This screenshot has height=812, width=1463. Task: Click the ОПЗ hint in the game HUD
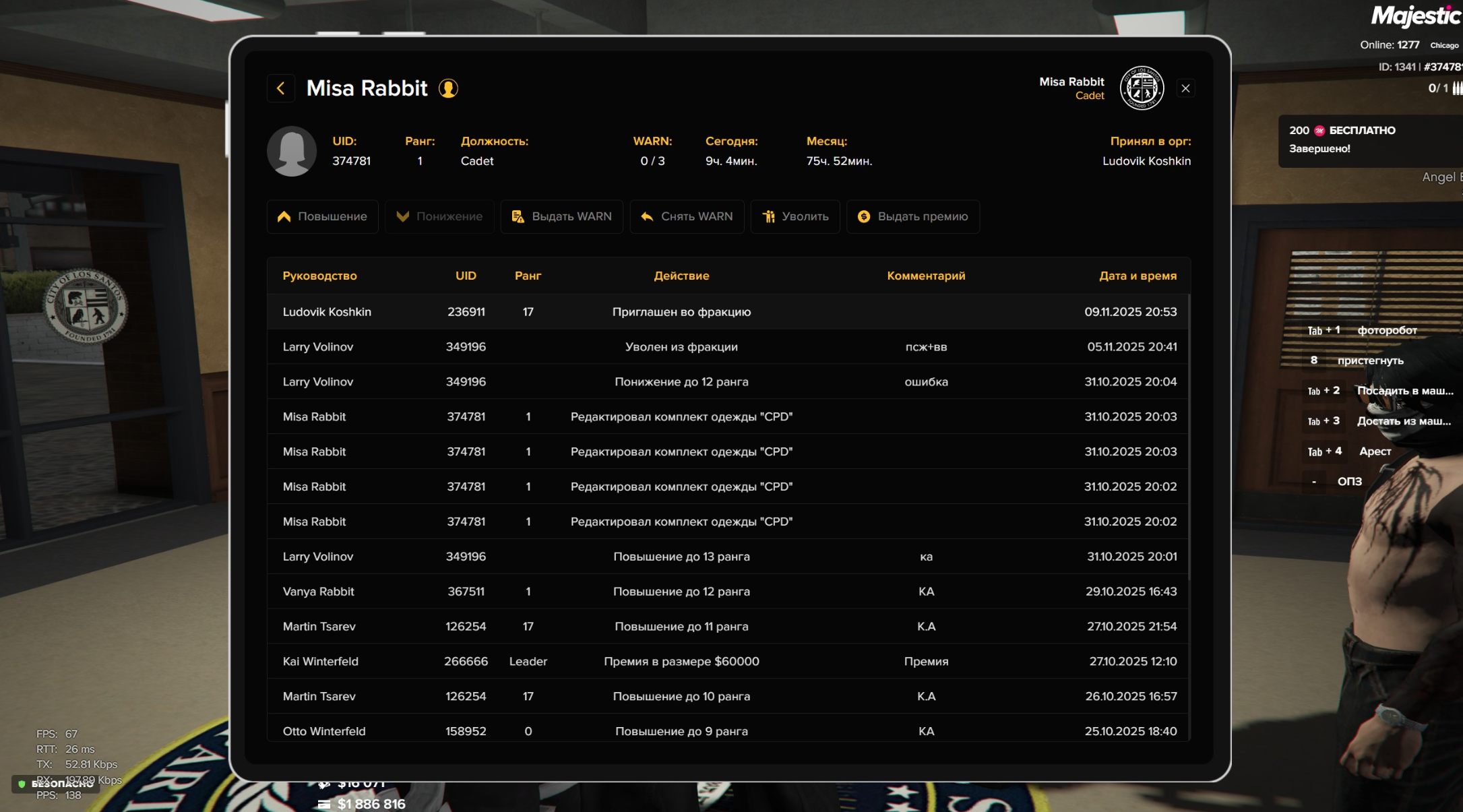click(x=1349, y=482)
